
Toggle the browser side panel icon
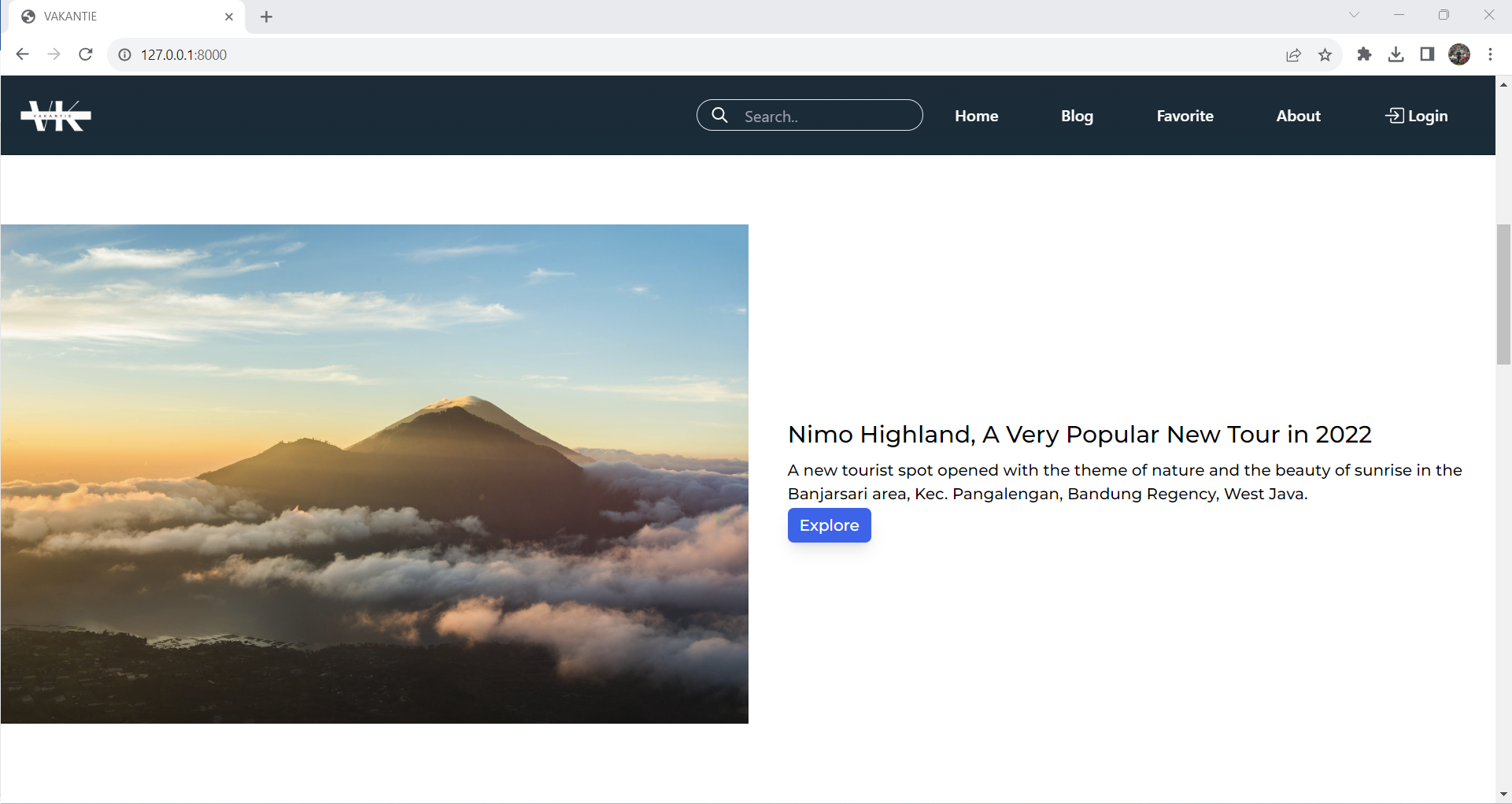[x=1427, y=54]
